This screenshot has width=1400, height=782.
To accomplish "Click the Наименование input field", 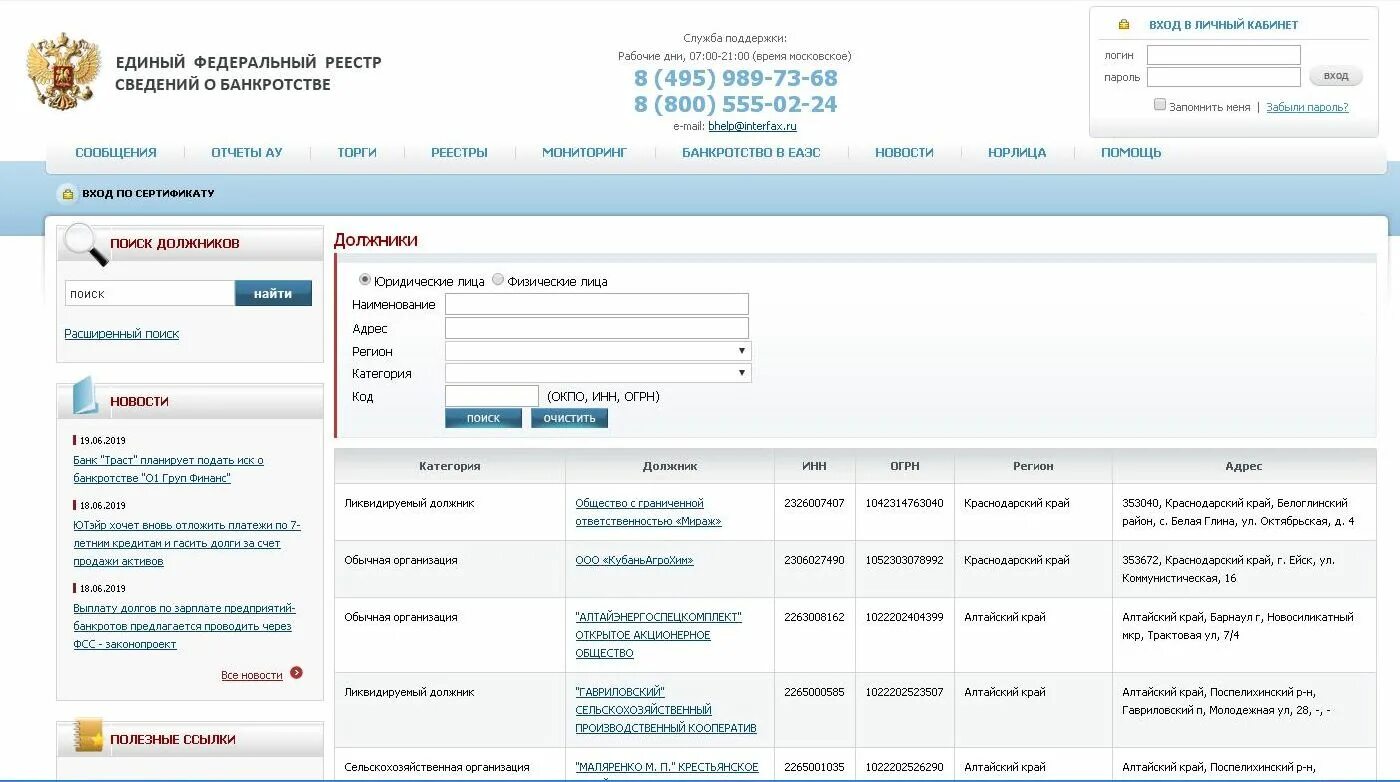I will click(x=598, y=304).
